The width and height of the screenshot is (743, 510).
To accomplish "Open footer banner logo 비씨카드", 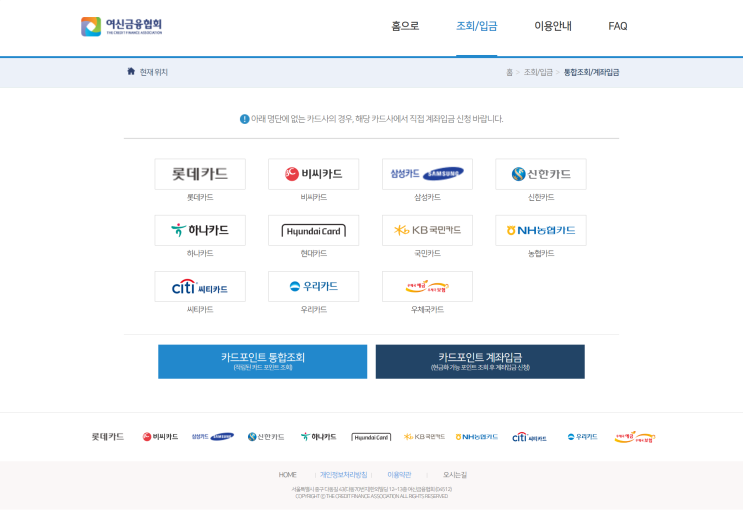I will tap(160, 437).
